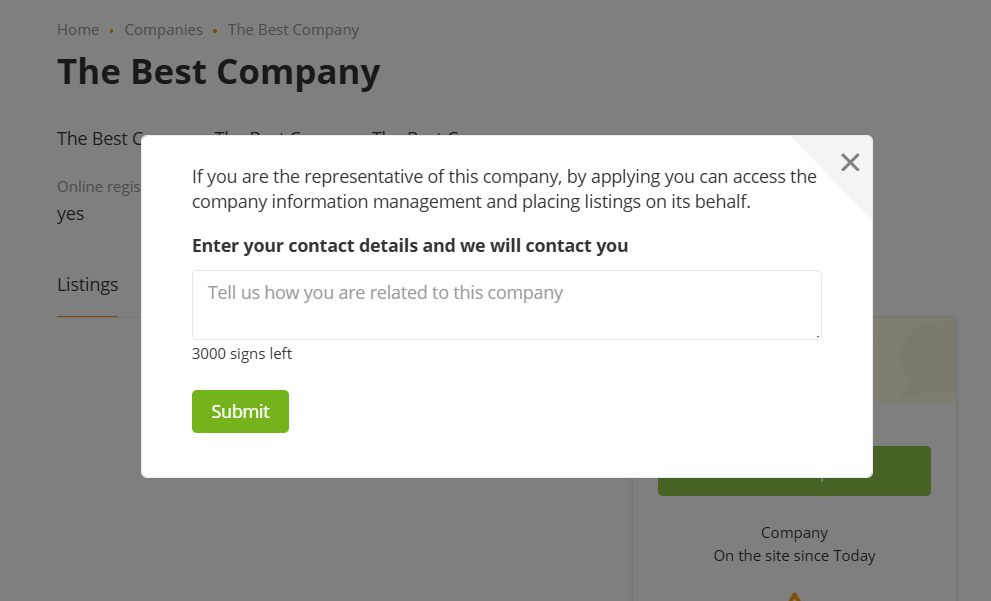Close the dialog with the X icon
991x601 pixels.
click(x=850, y=163)
